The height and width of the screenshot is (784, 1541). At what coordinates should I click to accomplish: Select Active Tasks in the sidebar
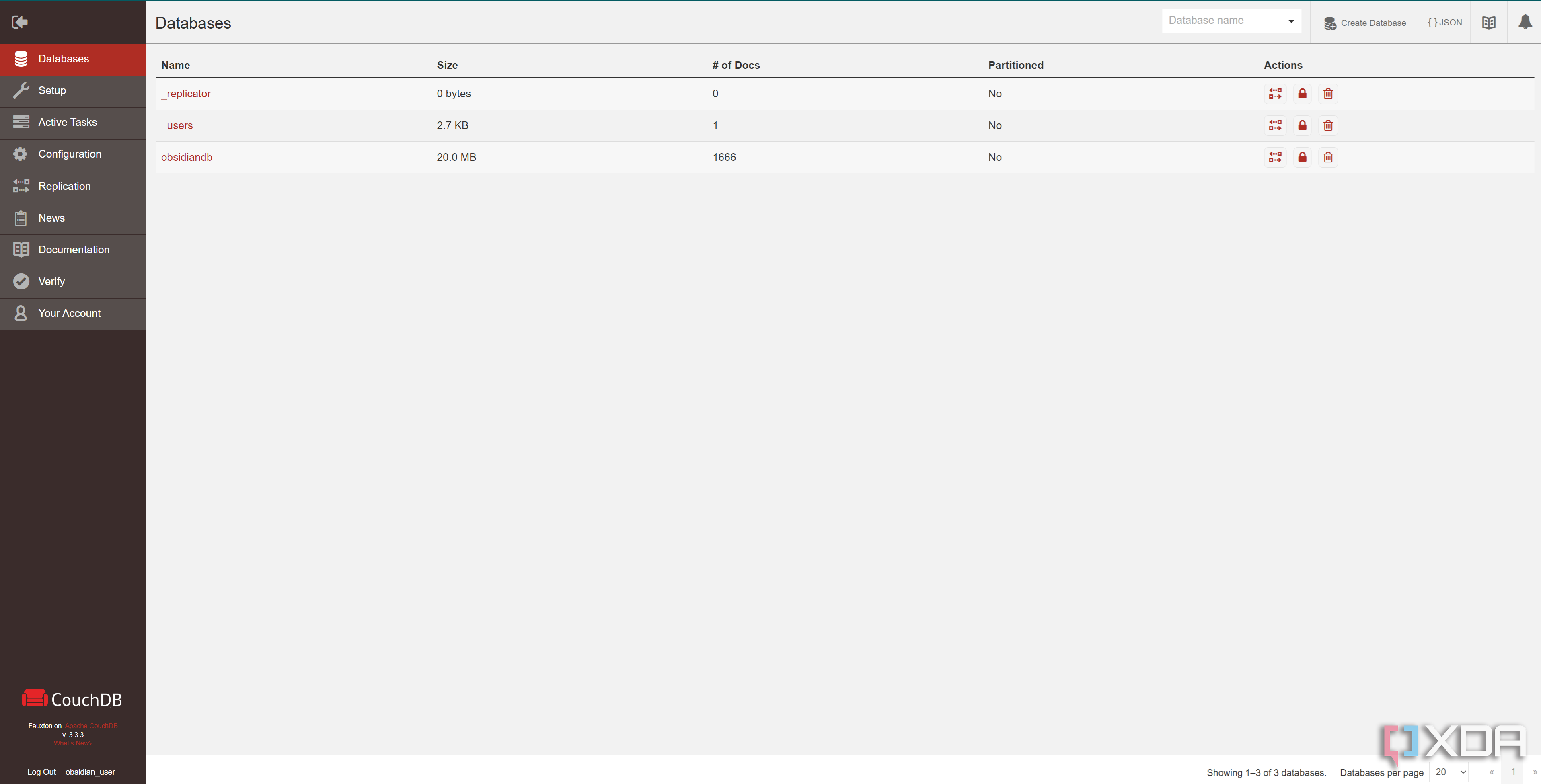[x=68, y=122]
